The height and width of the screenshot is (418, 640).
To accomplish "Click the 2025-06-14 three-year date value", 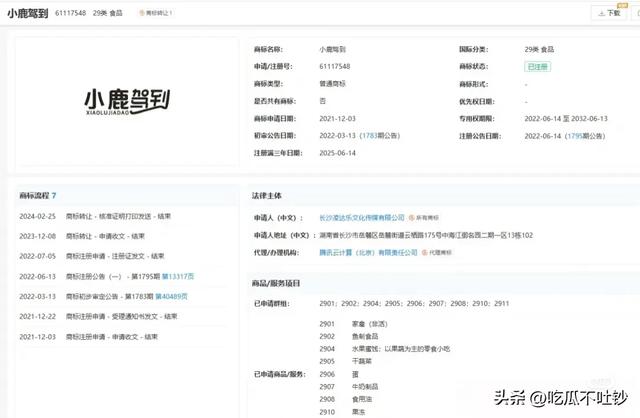I will [x=338, y=153].
